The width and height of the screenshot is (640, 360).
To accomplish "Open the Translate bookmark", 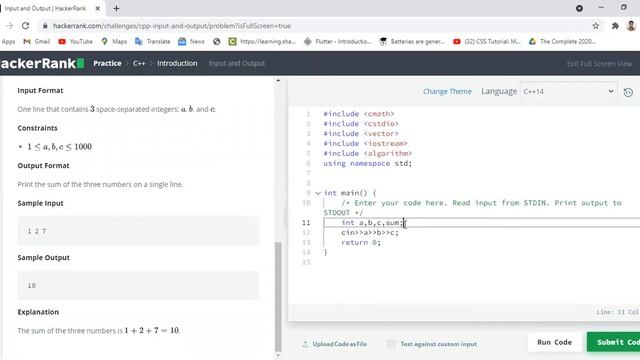I will coord(153,41).
